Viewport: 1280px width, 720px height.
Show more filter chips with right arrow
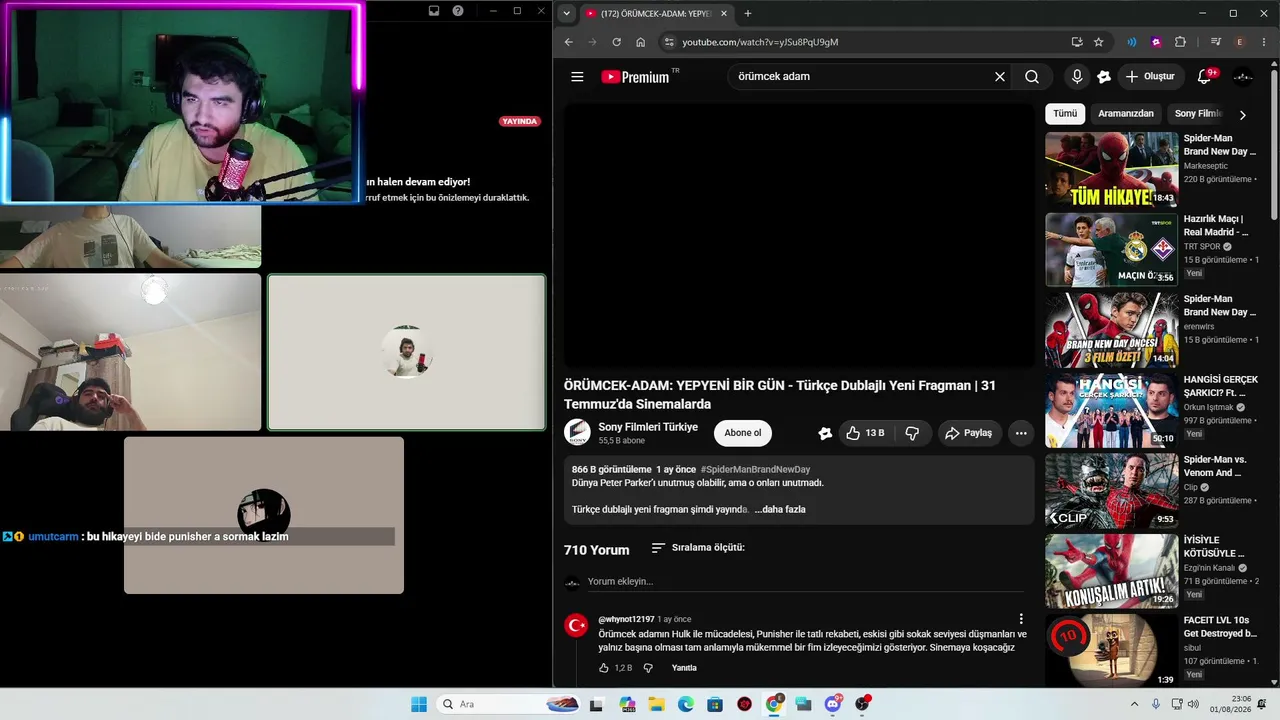click(x=1242, y=115)
